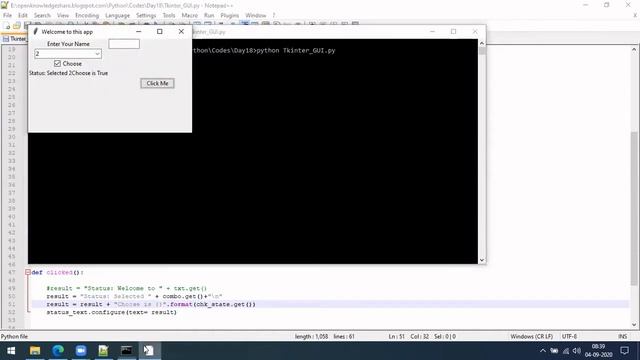Click the volume speaker icon in tray
Viewport: 640px width, 360px height.
[576, 351]
